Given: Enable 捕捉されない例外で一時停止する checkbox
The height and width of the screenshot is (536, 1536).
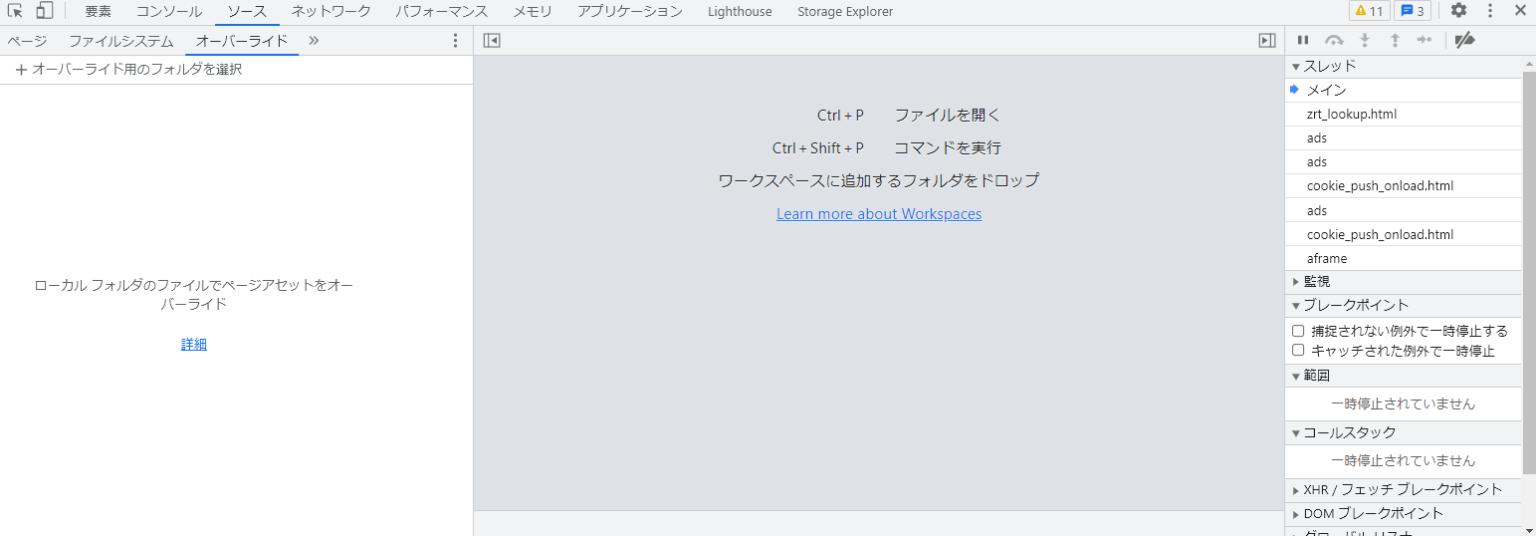Looking at the screenshot, I should (x=1298, y=331).
